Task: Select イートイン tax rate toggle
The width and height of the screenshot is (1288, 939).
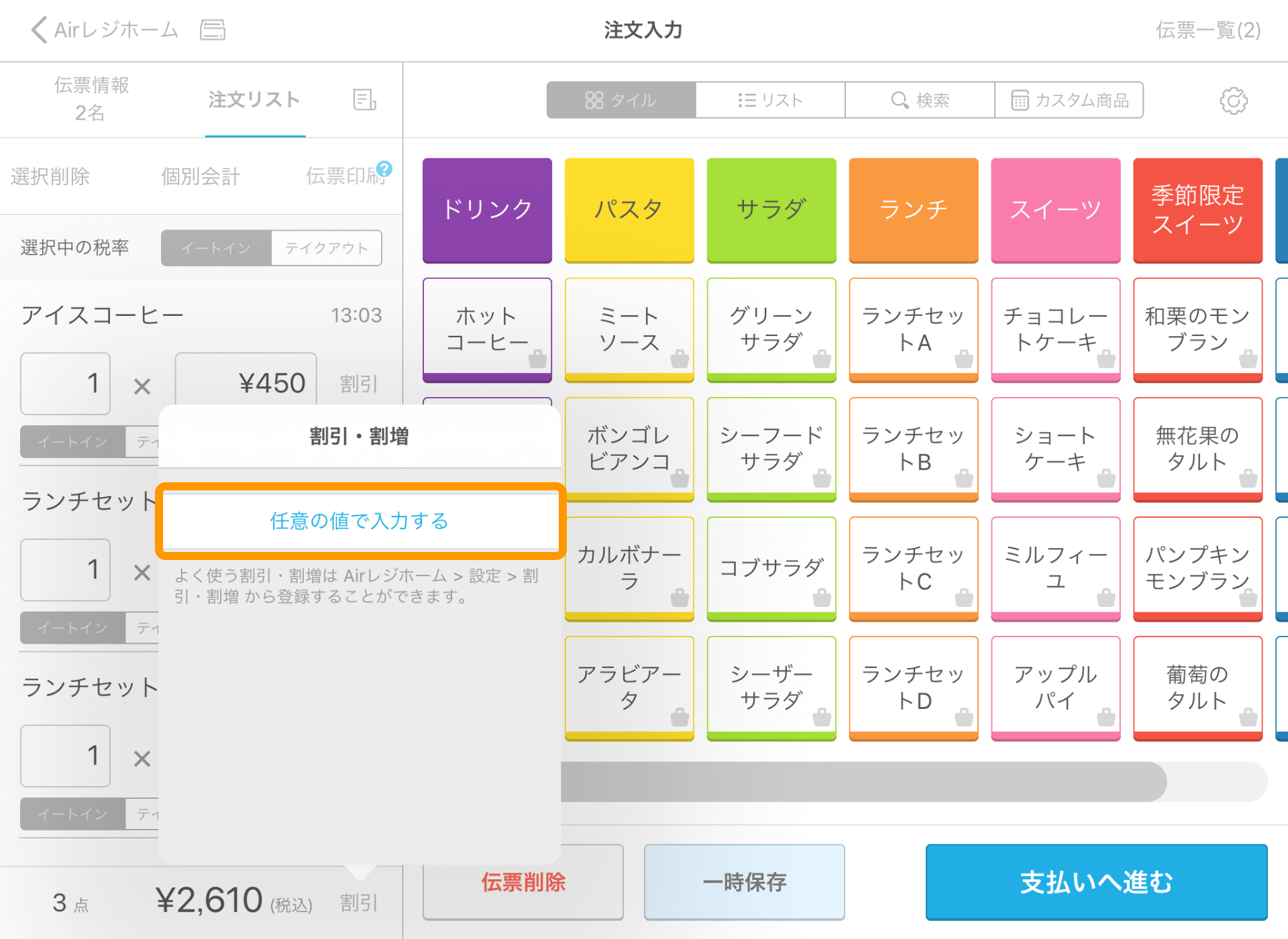Action: tap(216, 248)
